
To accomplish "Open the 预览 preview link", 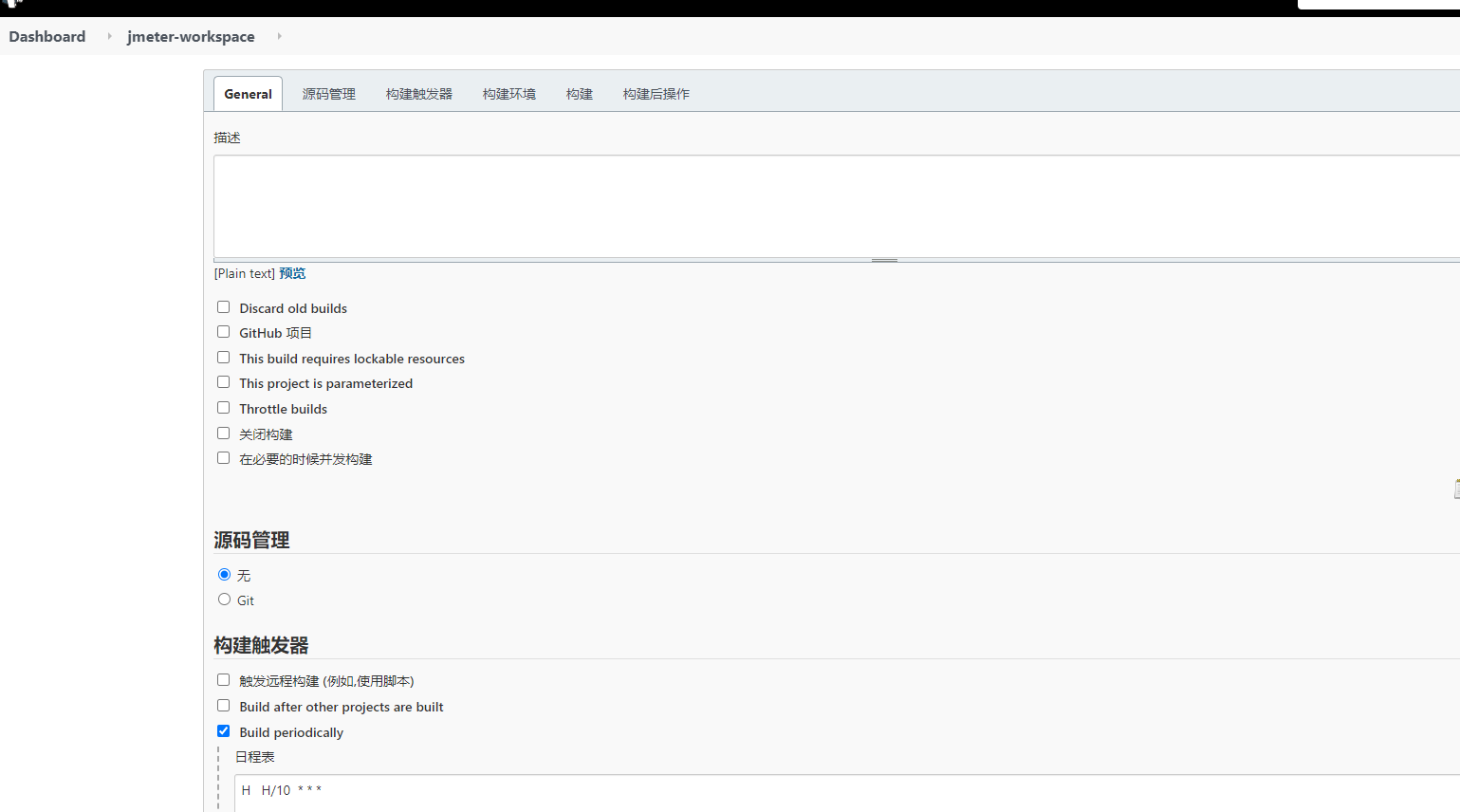I will tap(292, 273).
